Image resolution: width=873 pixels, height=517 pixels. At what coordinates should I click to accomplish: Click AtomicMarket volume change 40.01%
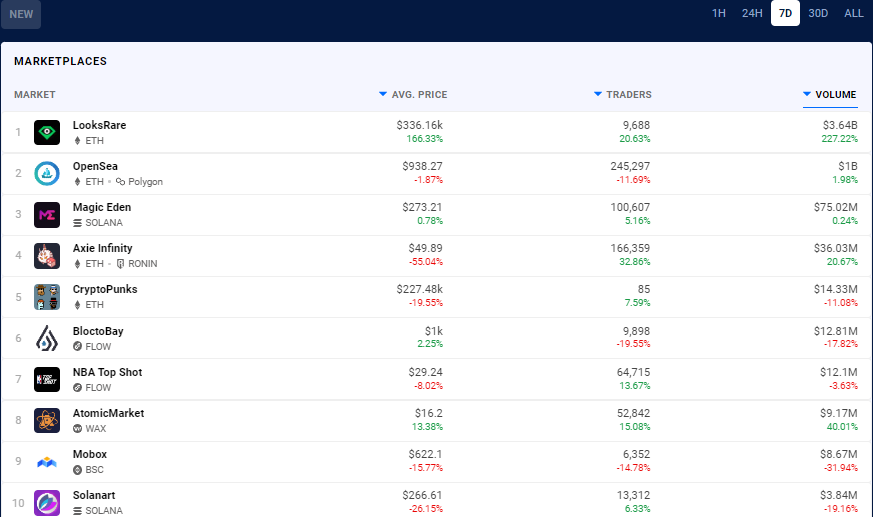[842, 427]
